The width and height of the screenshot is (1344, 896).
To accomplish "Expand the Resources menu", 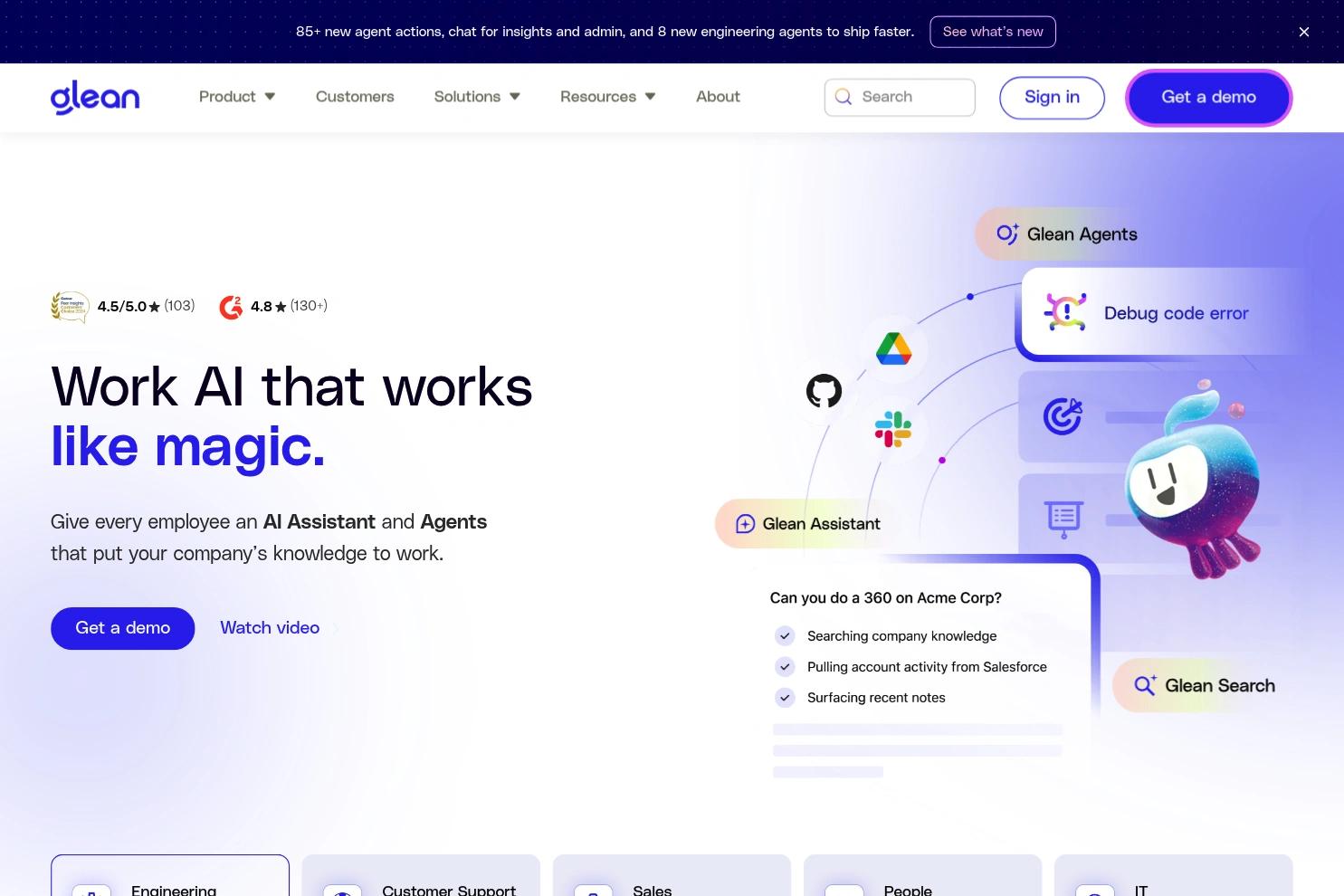I will [x=607, y=97].
